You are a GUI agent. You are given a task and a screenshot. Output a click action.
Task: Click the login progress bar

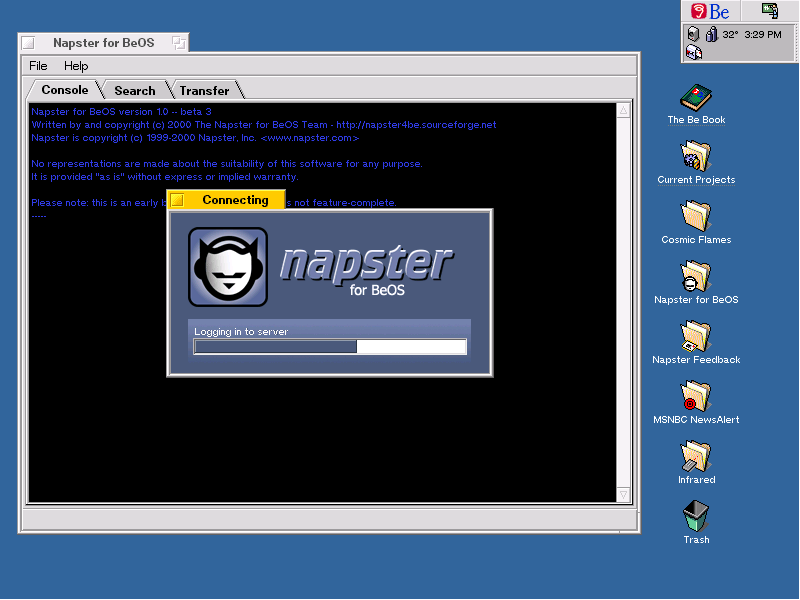pyautogui.click(x=330, y=347)
